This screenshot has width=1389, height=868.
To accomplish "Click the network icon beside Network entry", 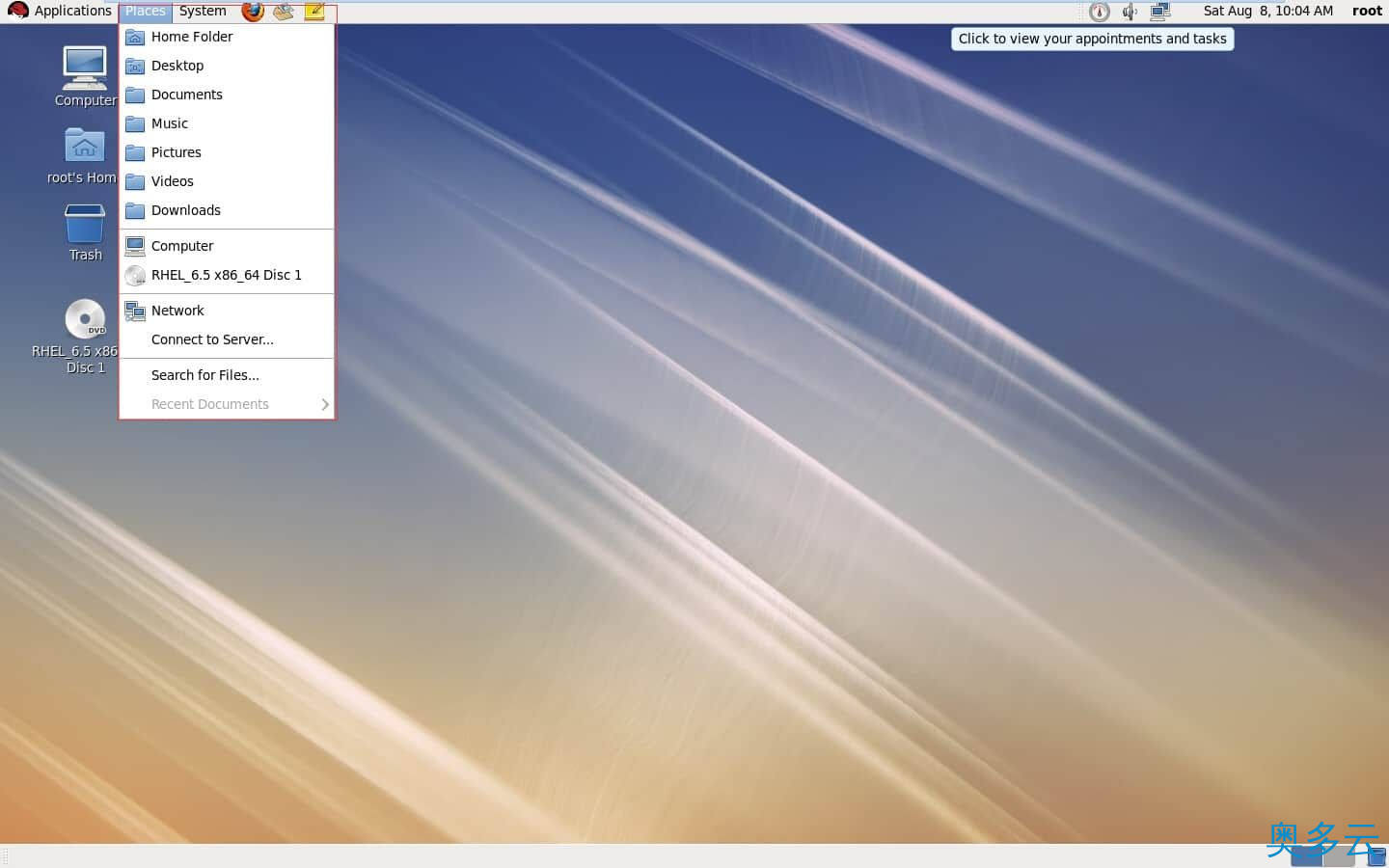I will [x=135, y=311].
